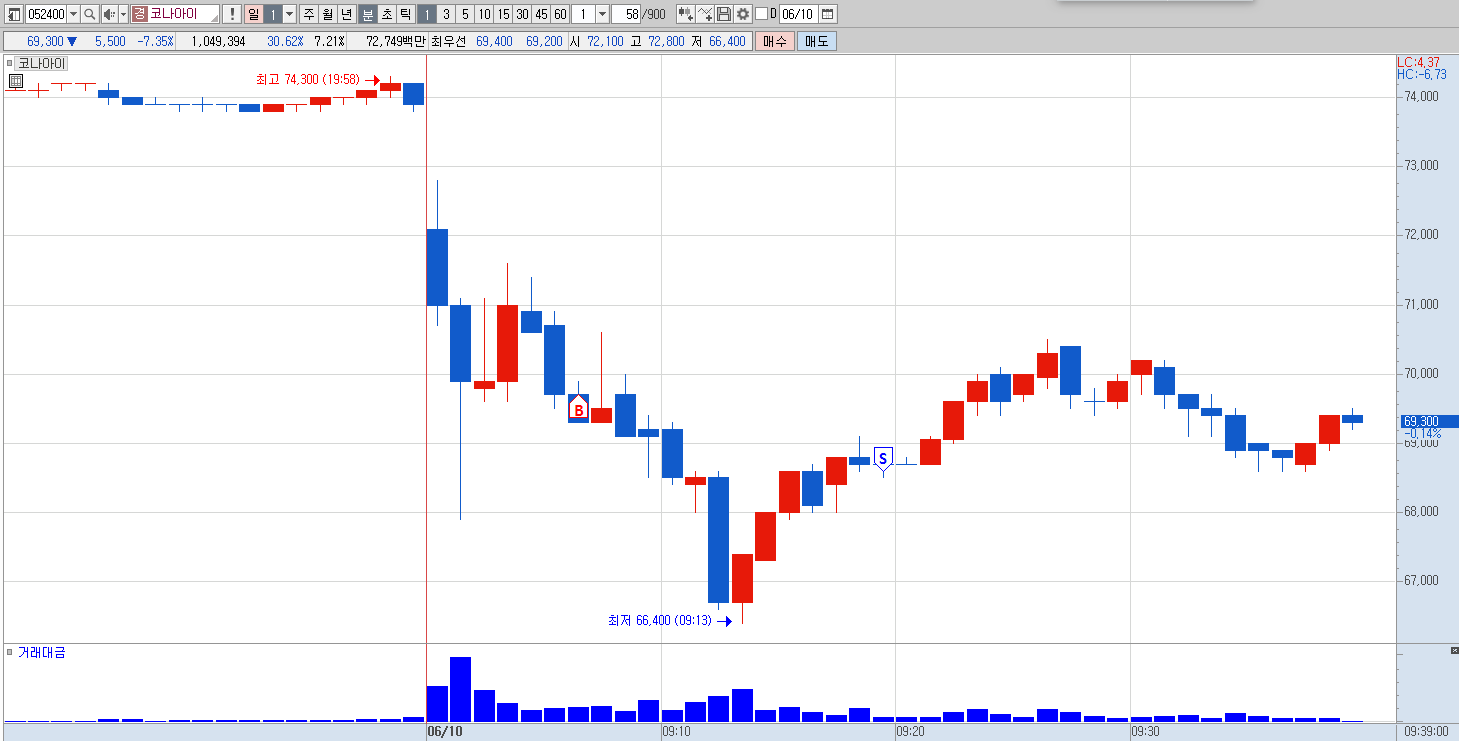Screen dimensions: 1459x741
Task: Choose the 30-minute interval button
Action: (x=522, y=14)
